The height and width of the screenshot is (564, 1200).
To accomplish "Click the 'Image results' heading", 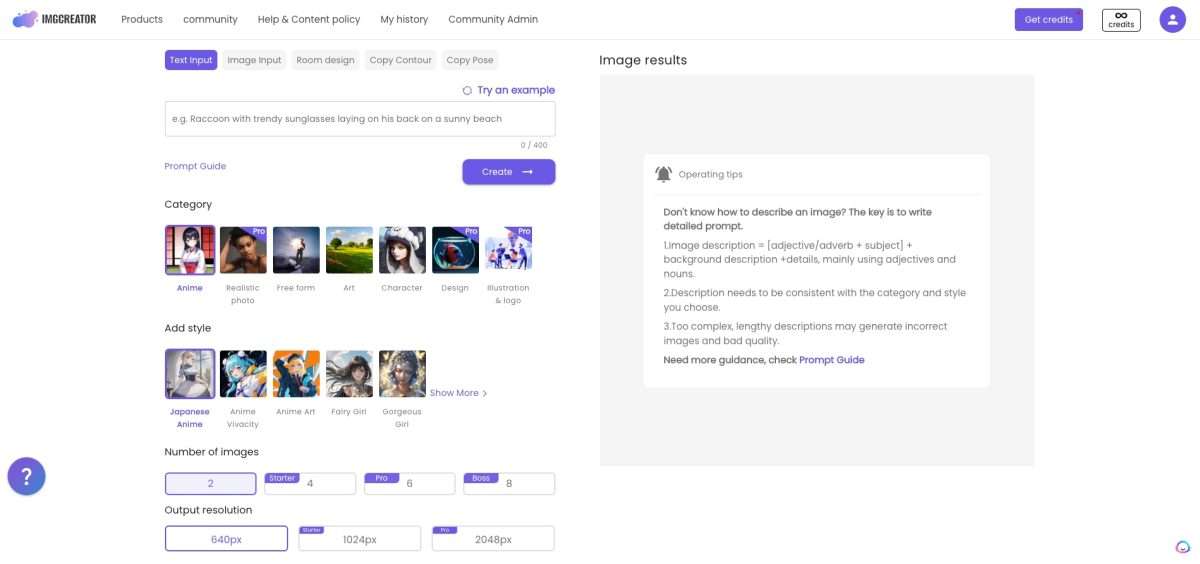I will [x=643, y=60].
